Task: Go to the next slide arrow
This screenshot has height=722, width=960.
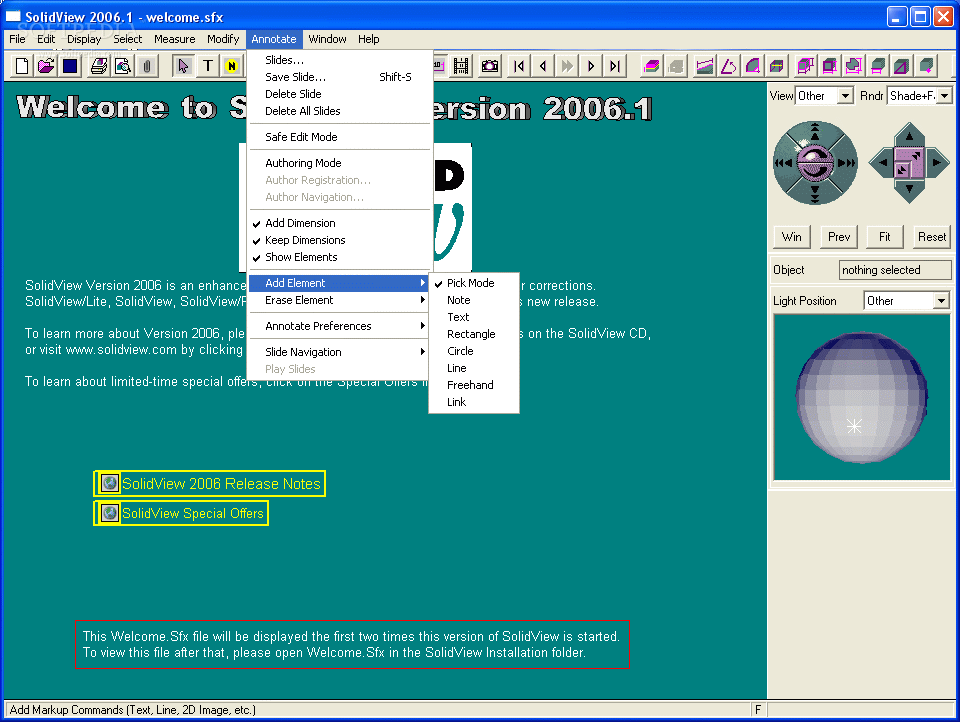Action: [x=591, y=66]
